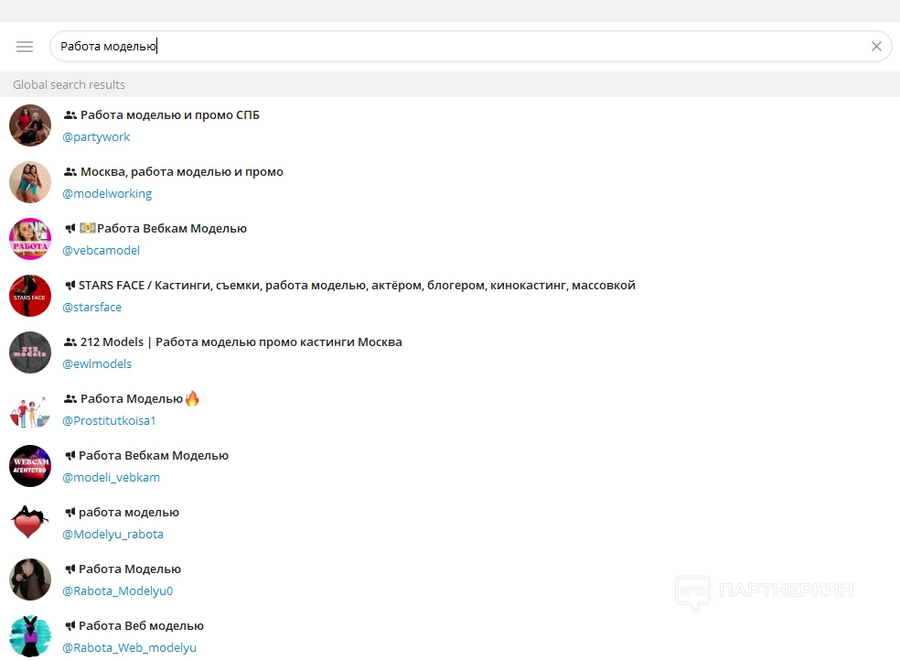
Task: Open the hamburger main menu
Action: click(25, 46)
